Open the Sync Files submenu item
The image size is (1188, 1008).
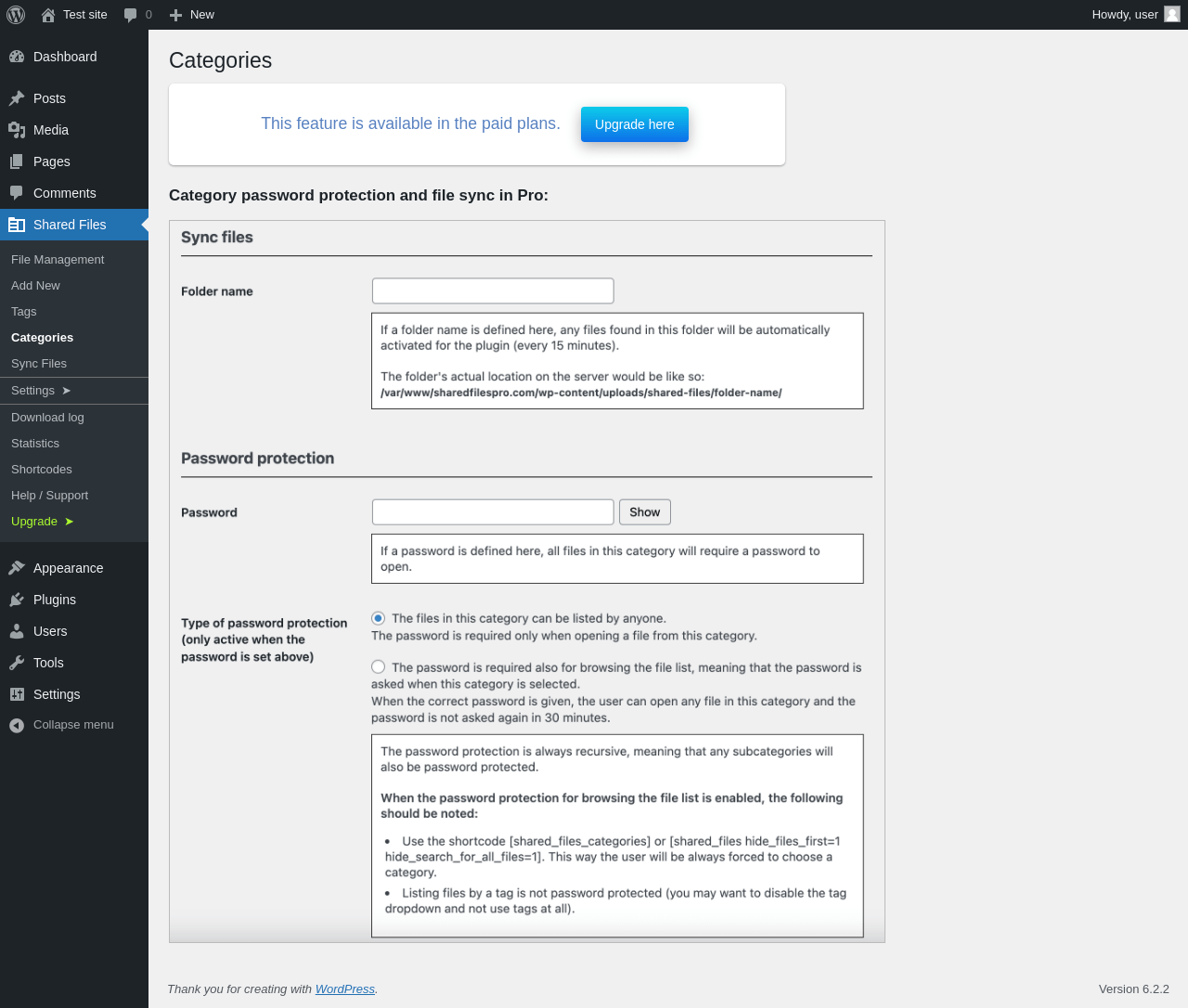coord(39,364)
